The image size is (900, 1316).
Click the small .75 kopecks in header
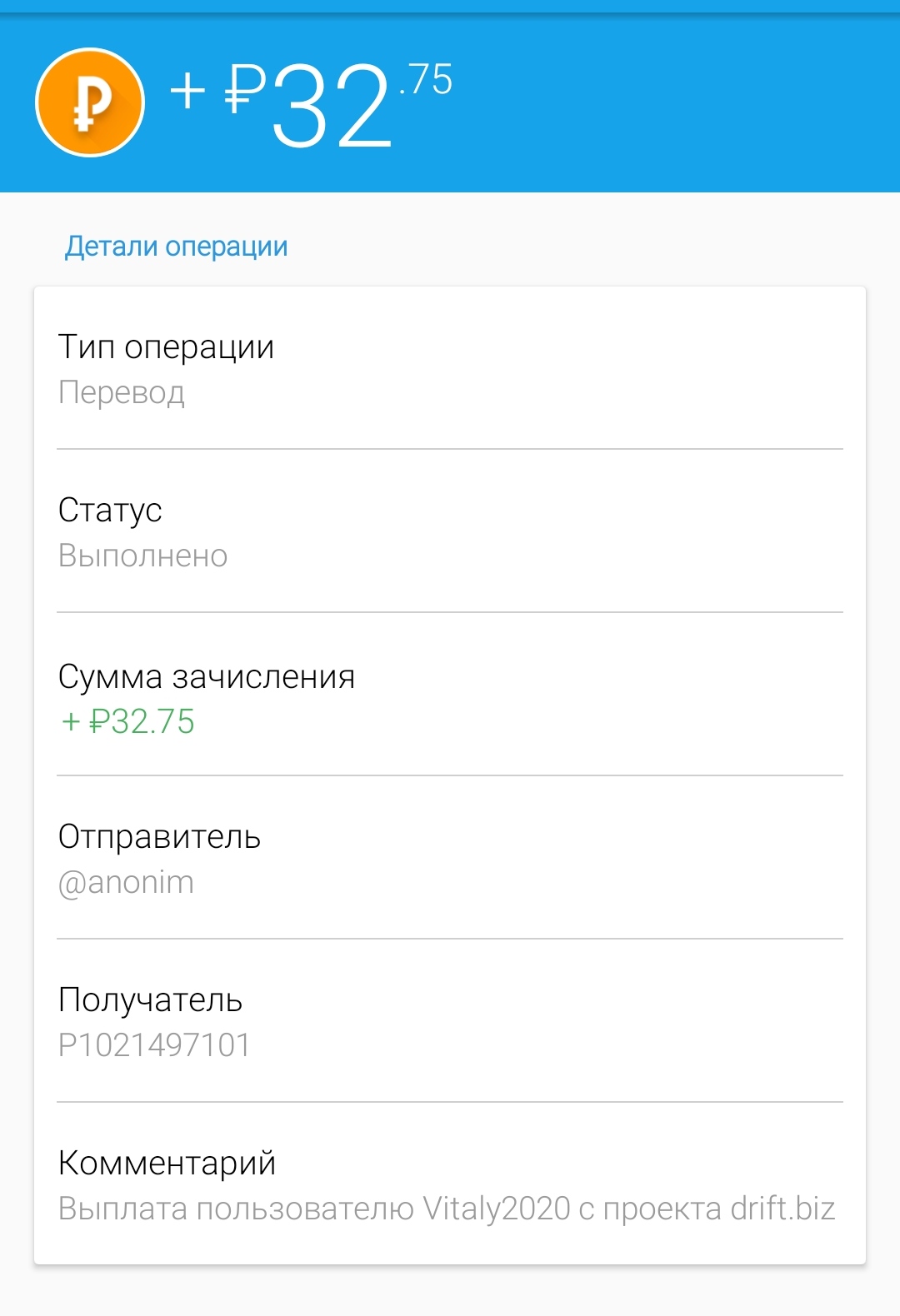pyautogui.click(x=426, y=80)
